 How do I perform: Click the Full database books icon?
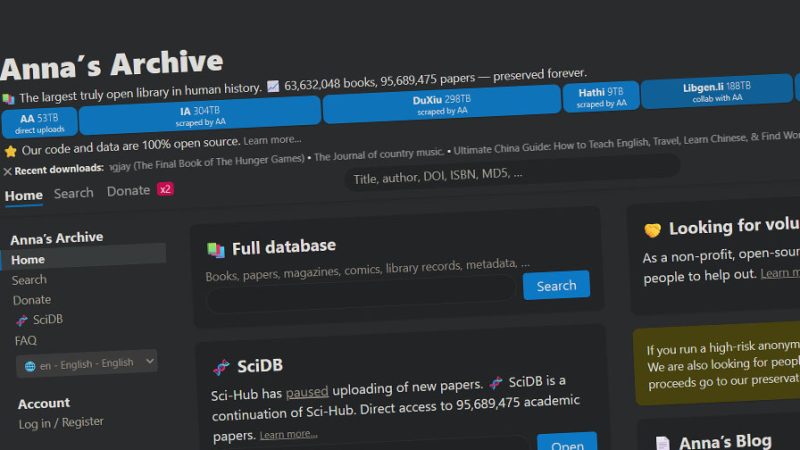point(216,250)
